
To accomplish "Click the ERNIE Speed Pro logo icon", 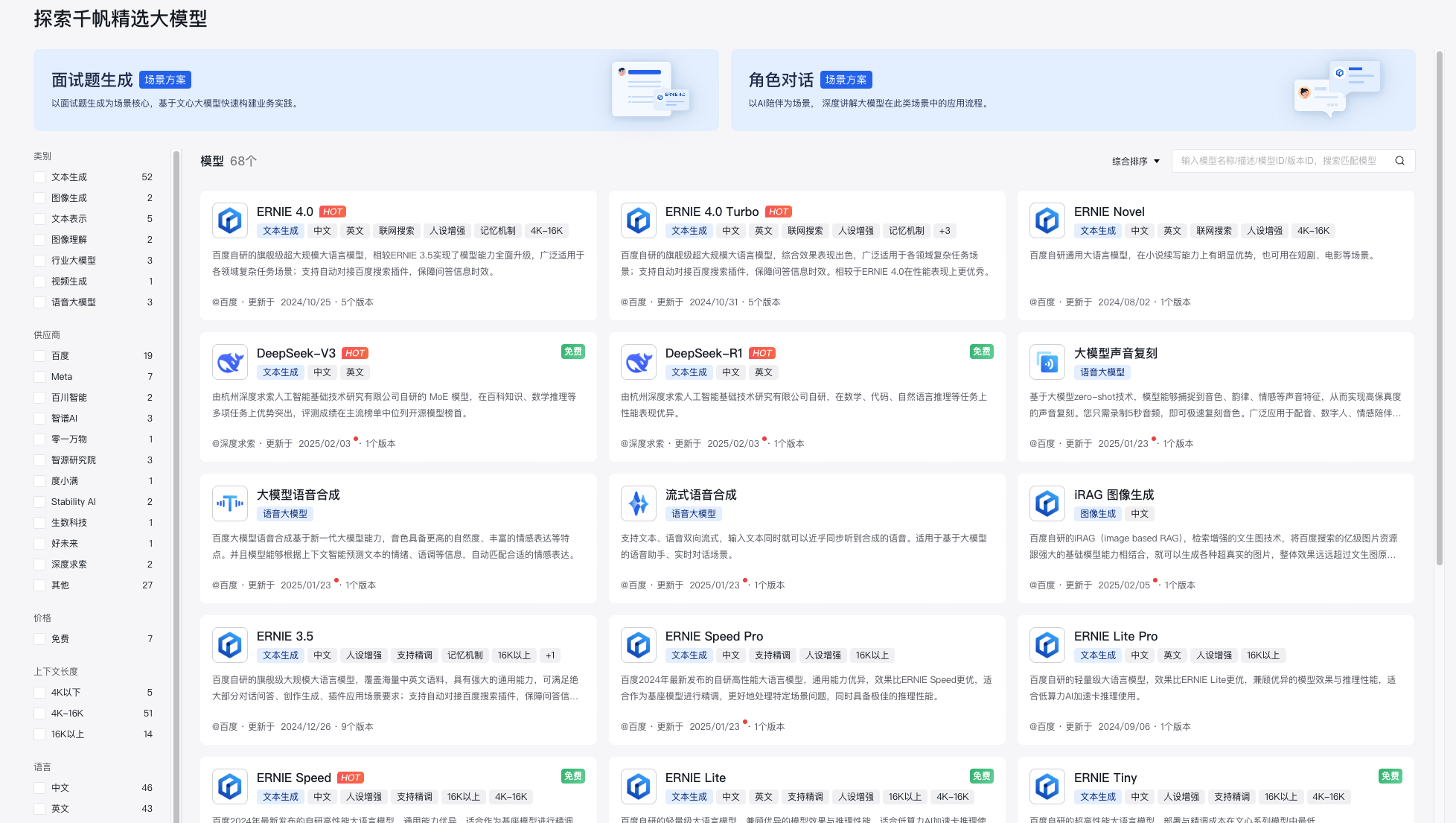I will pos(639,645).
